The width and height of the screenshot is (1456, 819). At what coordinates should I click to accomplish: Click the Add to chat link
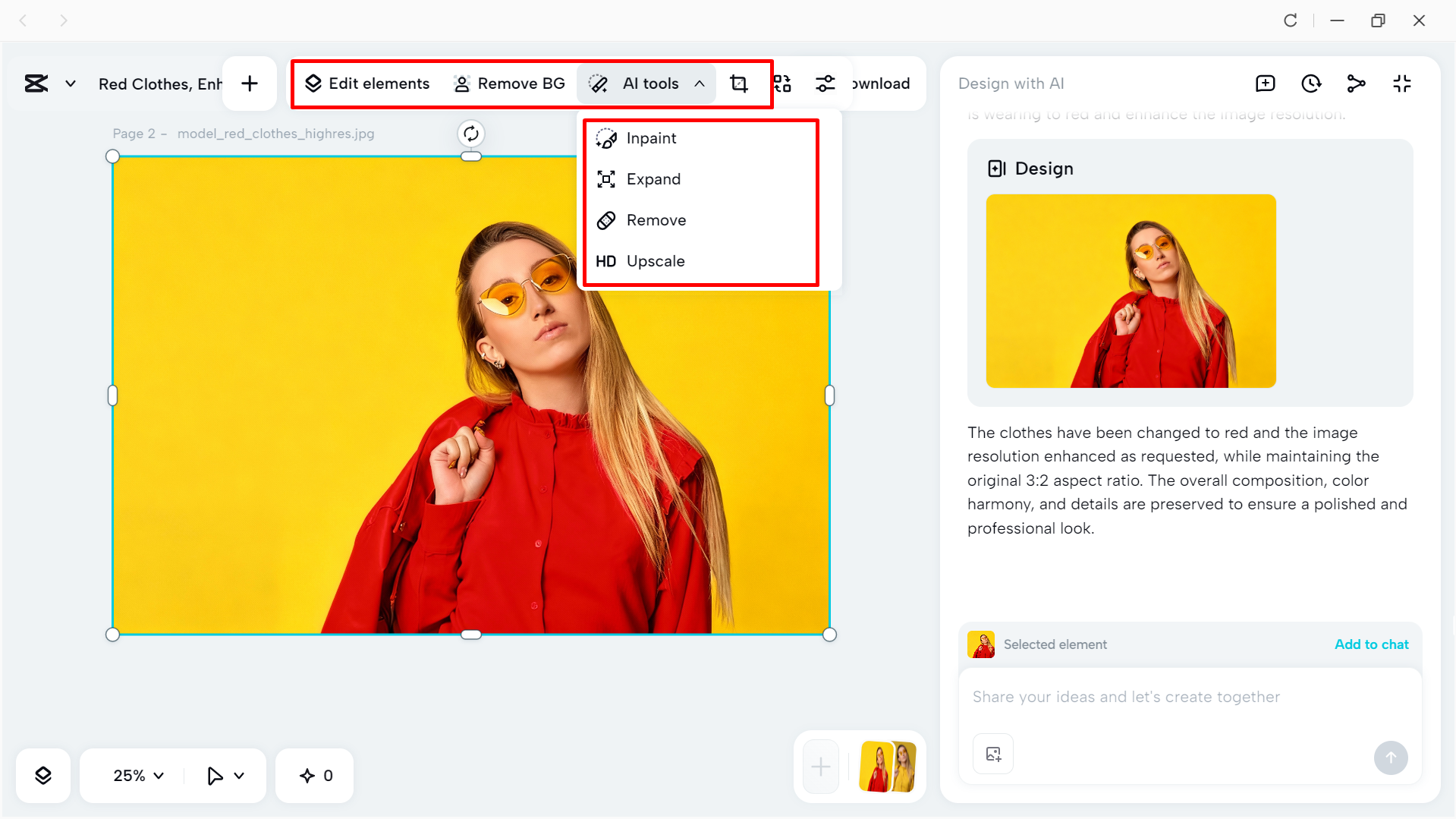pos(1370,644)
